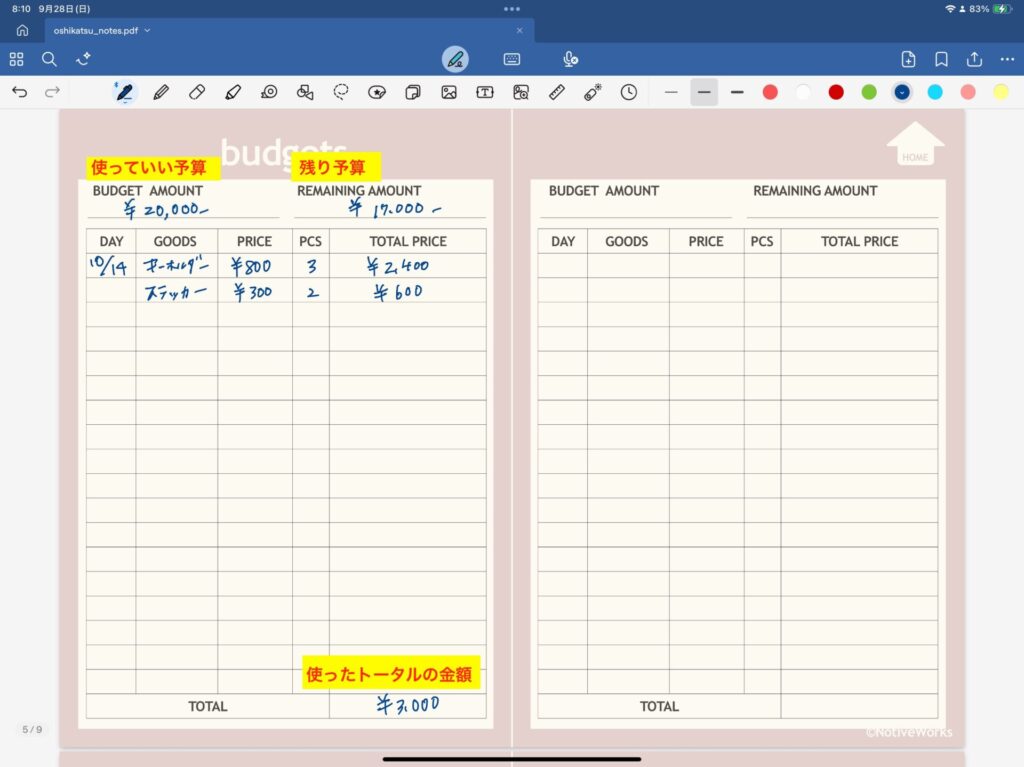Viewport: 1024px width, 767px height.
Task: Pick the highlighter tool
Action: pyautogui.click(x=232, y=92)
